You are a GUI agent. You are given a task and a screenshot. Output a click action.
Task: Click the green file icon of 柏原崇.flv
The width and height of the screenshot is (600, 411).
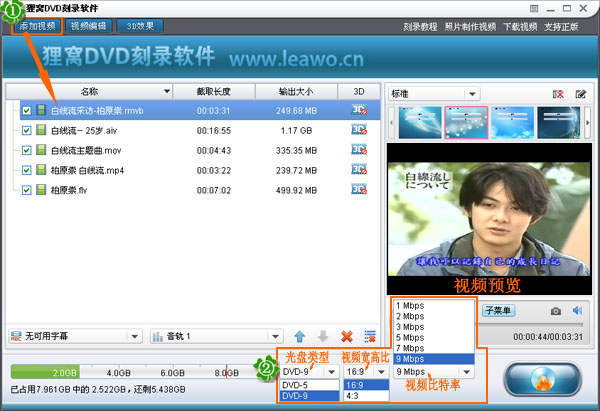click(41, 190)
